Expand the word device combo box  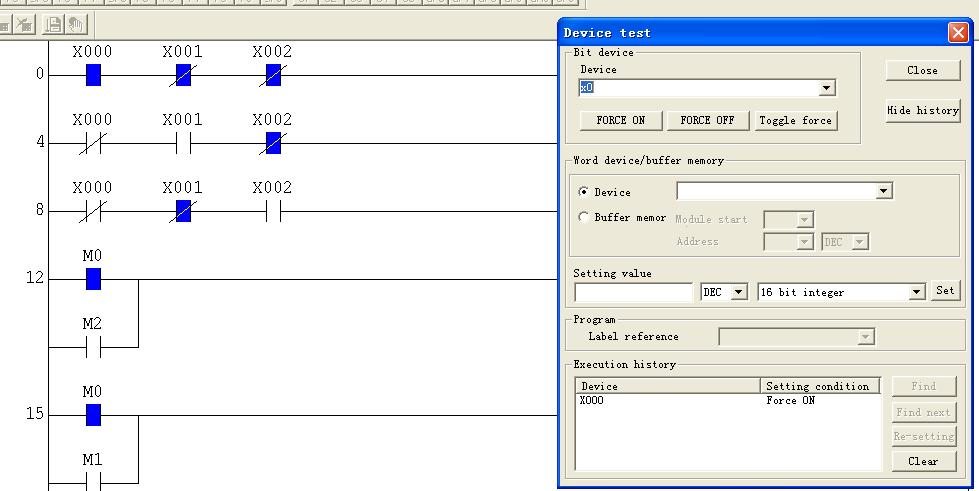[883, 191]
